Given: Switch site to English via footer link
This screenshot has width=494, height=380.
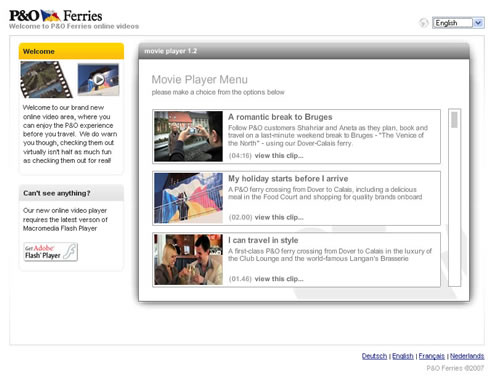Looking at the screenshot, I should click(403, 356).
